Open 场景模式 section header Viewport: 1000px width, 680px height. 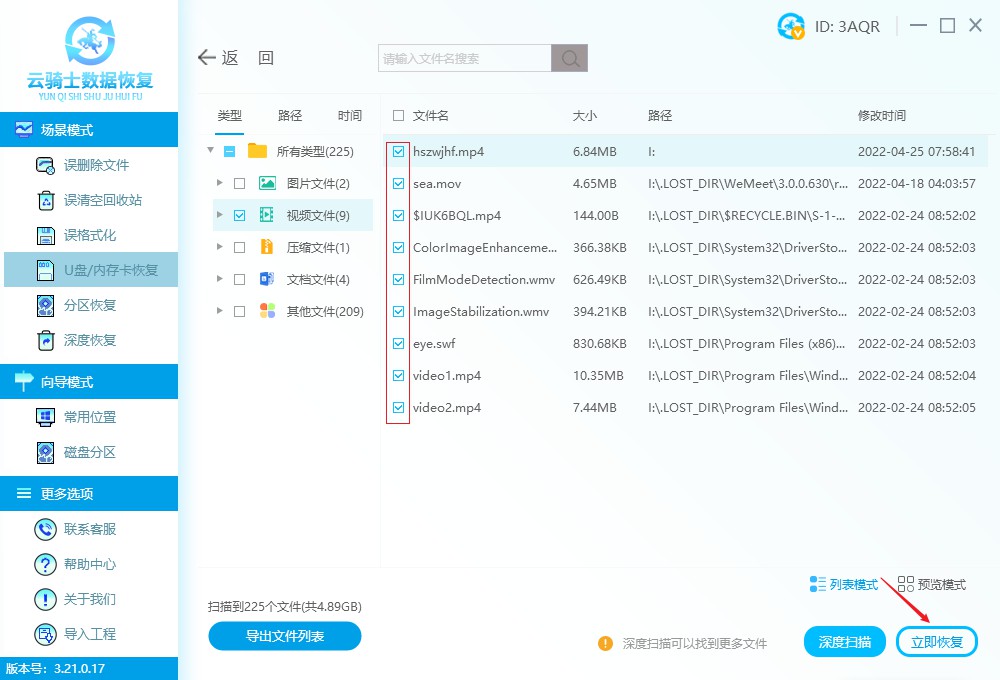click(x=89, y=129)
